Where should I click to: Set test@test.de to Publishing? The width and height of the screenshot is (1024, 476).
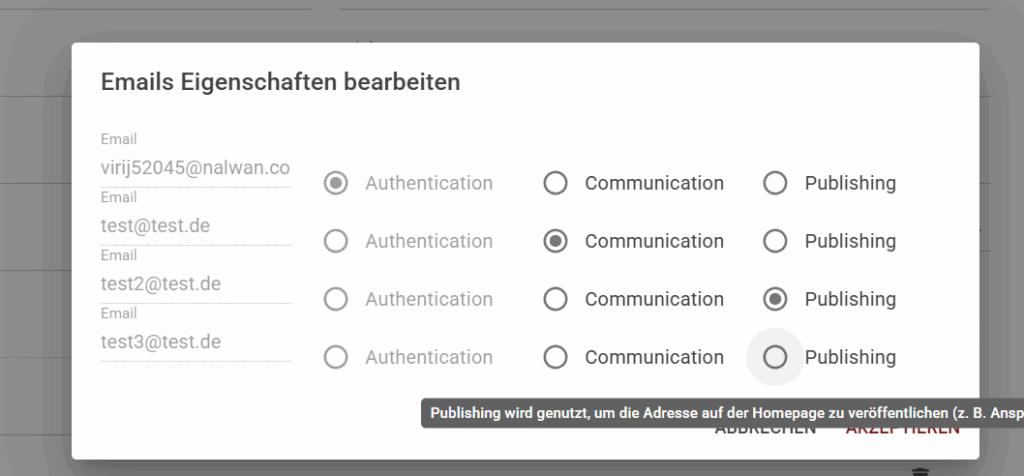click(x=775, y=242)
